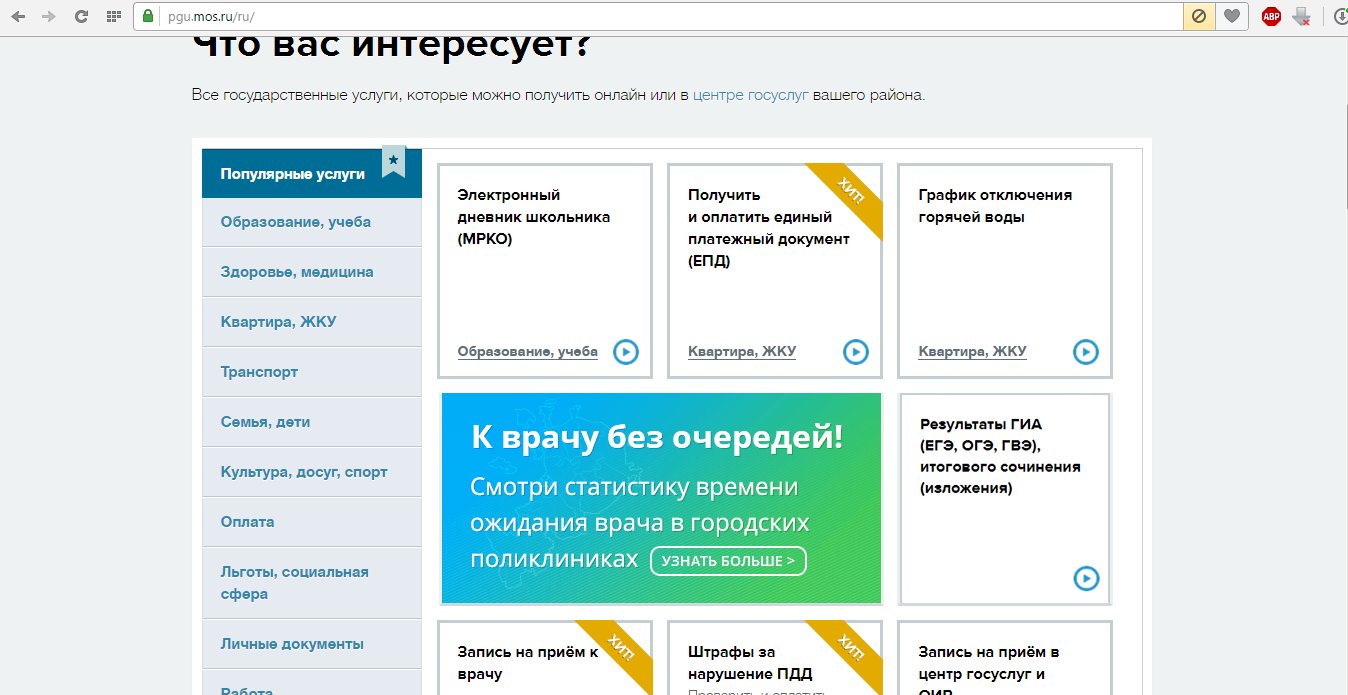Image resolution: width=1348 pixels, height=695 pixels.
Task: Select Транспорт category
Action: point(312,372)
